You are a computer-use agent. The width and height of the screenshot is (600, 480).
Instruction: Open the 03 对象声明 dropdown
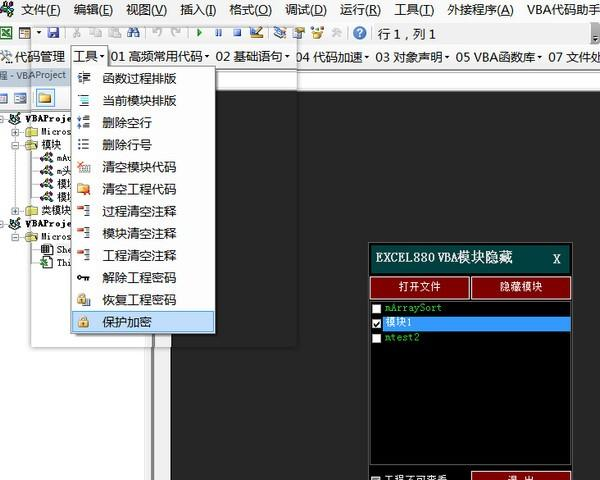point(412,57)
